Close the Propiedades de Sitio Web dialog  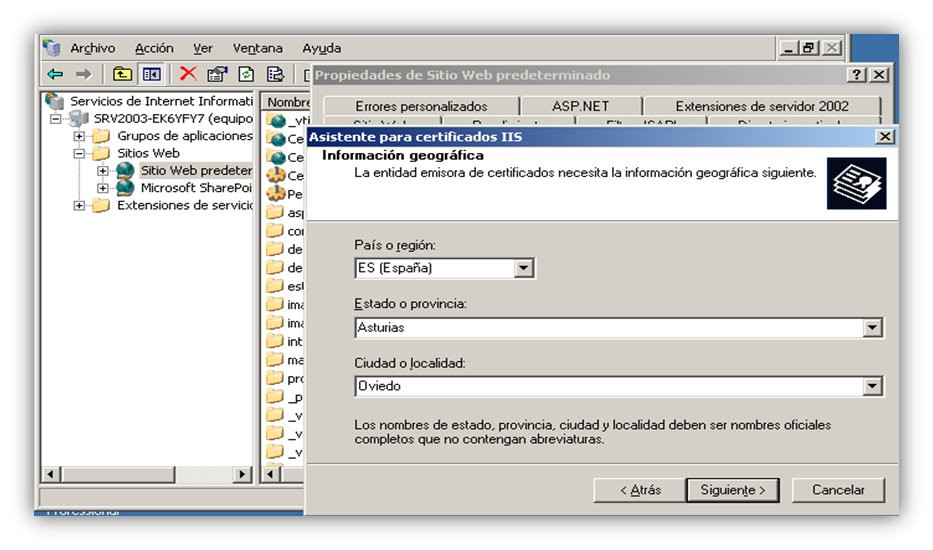[879, 75]
